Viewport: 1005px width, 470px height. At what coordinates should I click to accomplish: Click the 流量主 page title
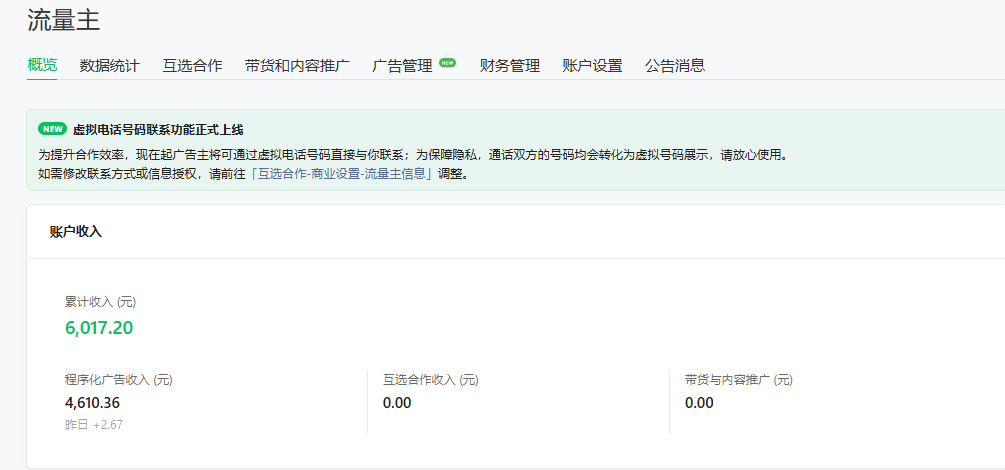tap(64, 19)
